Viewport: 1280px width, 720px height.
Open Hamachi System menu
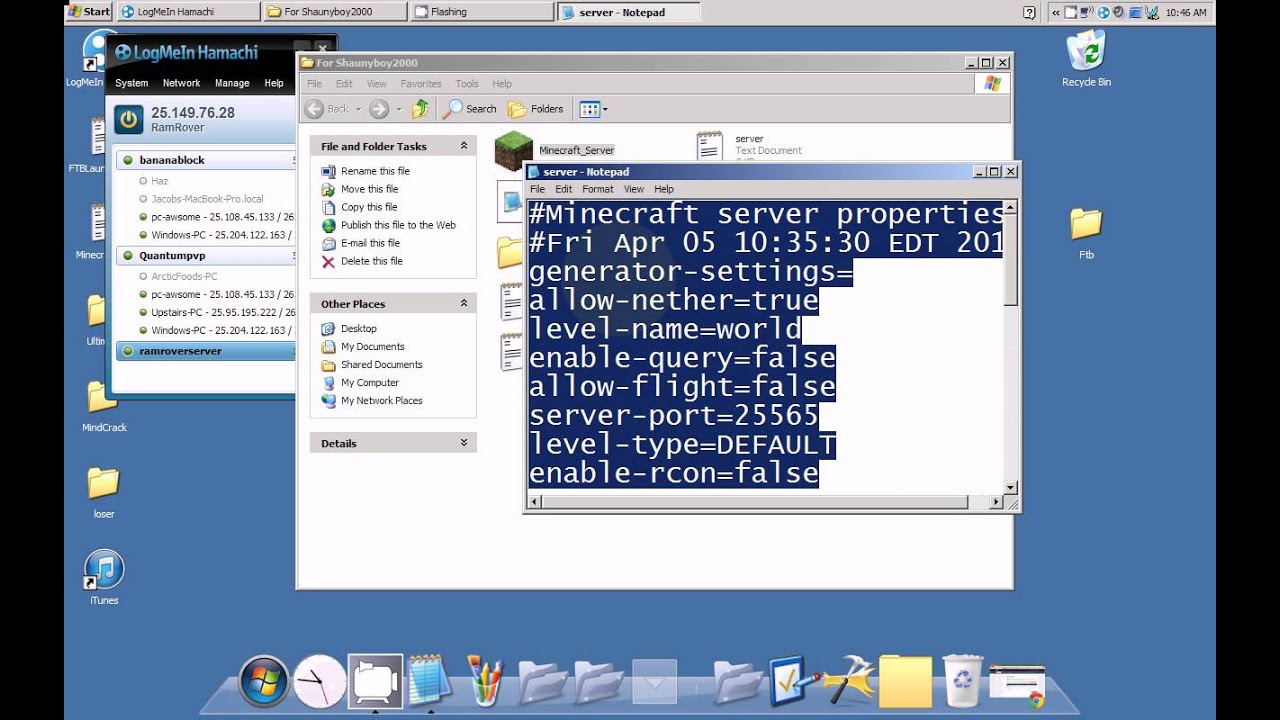click(x=131, y=83)
